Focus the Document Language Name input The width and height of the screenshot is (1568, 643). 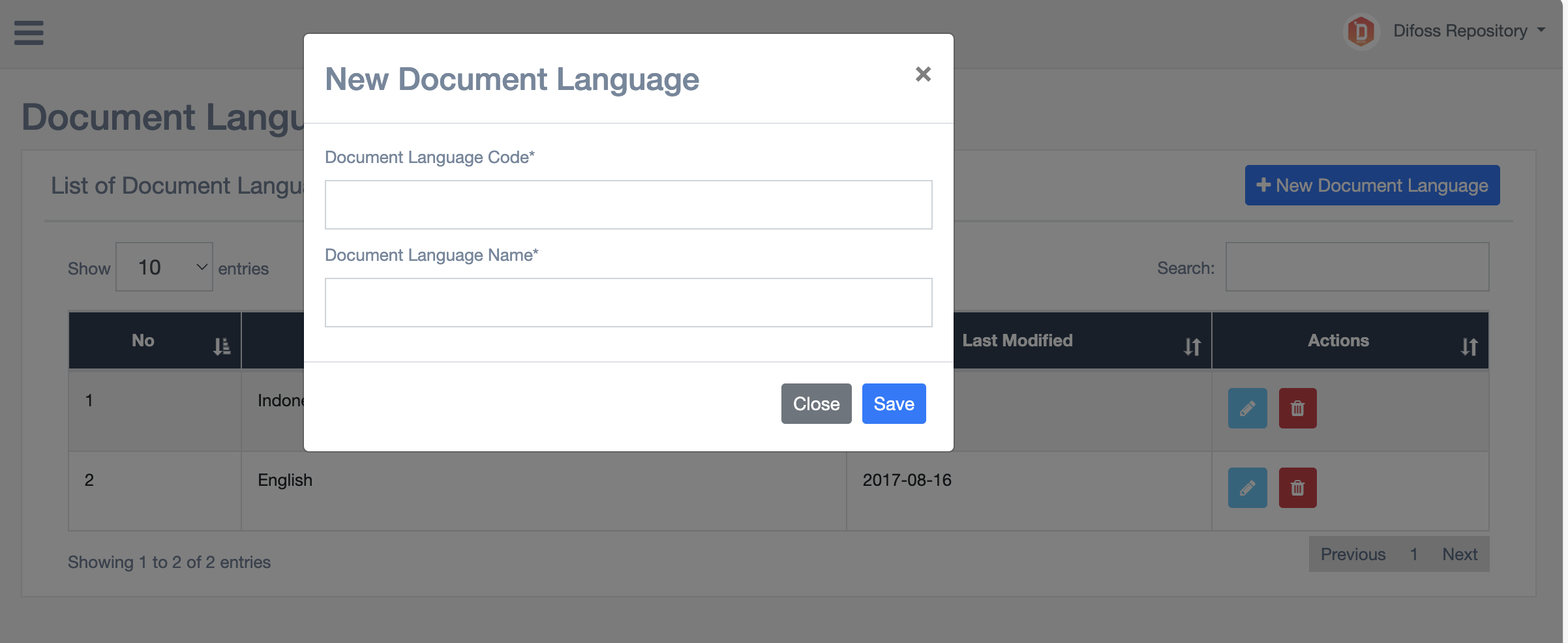click(x=628, y=303)
